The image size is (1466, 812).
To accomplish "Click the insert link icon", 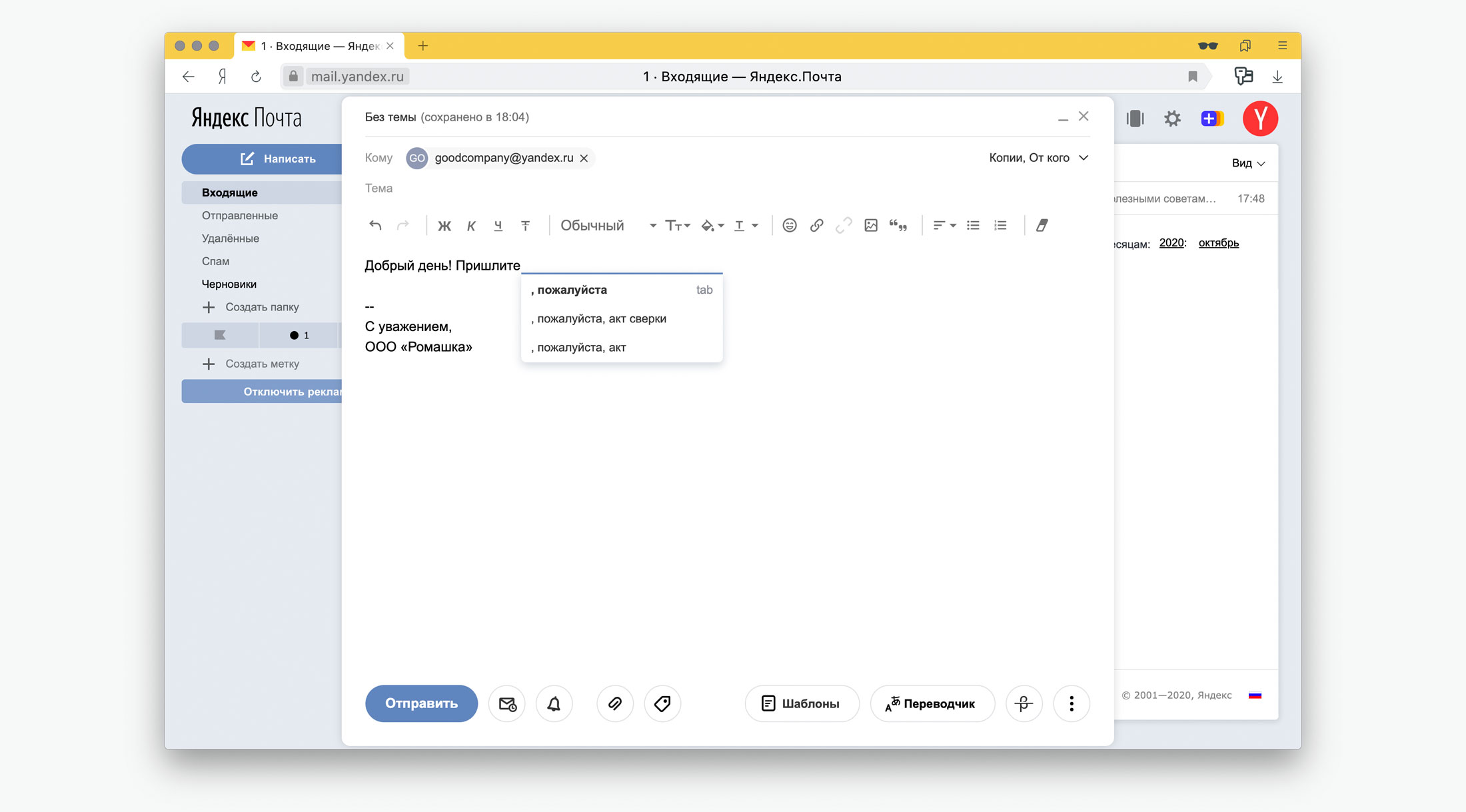I will 816,226.
